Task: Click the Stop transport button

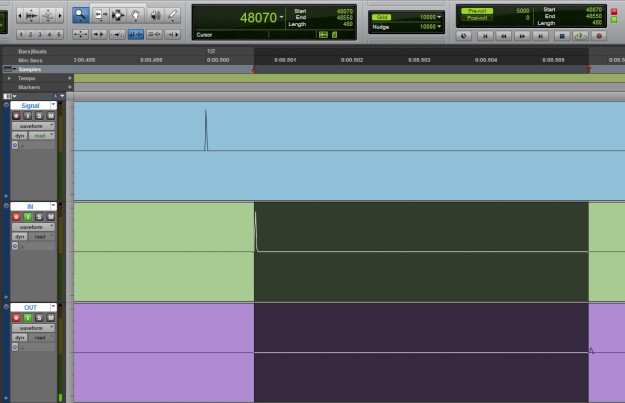Action: point(562,35)
